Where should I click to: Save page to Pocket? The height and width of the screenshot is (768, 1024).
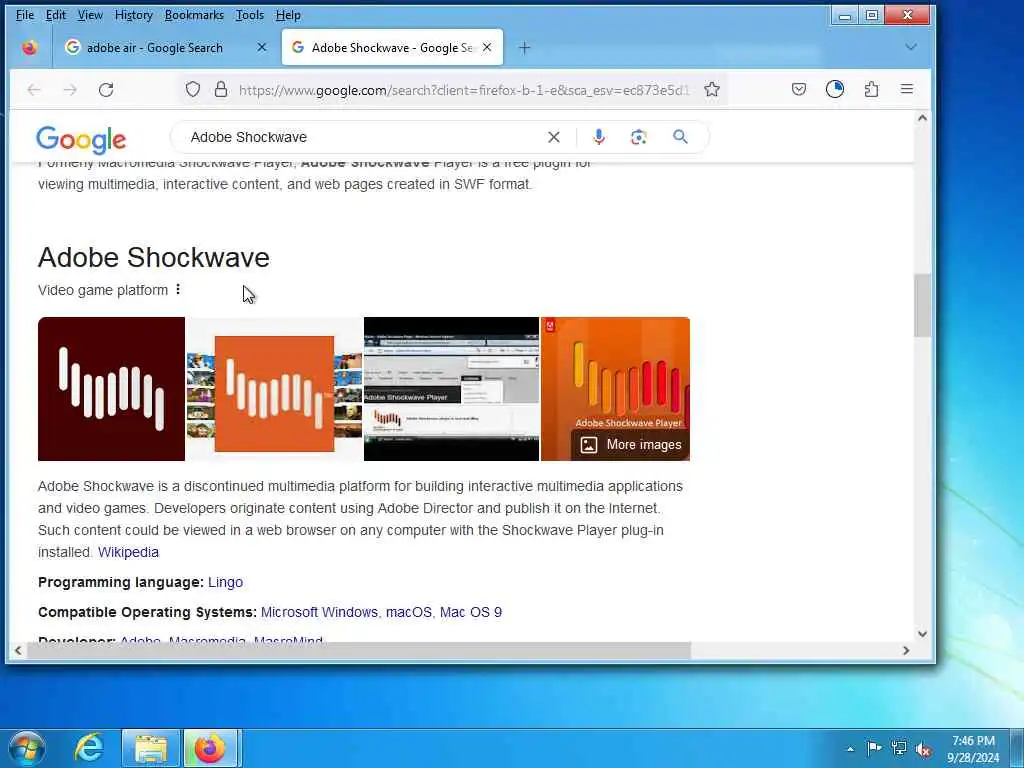[x=799, y=89]
